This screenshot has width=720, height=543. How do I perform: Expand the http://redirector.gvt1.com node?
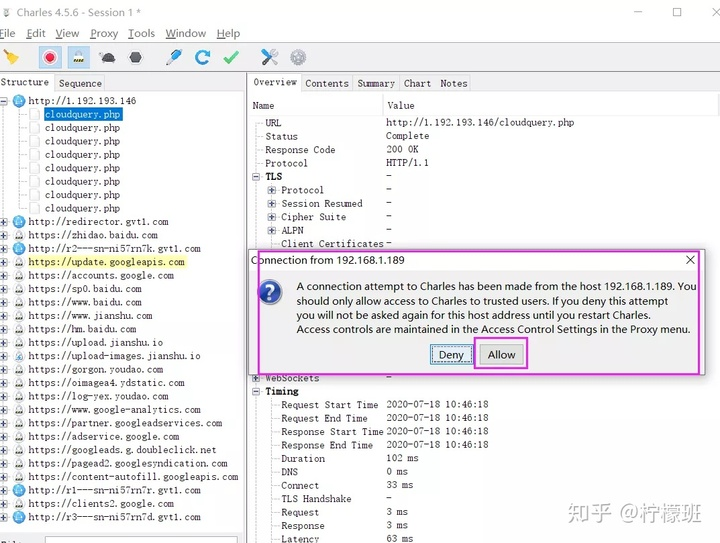pyautogui.click(x=4, y=222)
